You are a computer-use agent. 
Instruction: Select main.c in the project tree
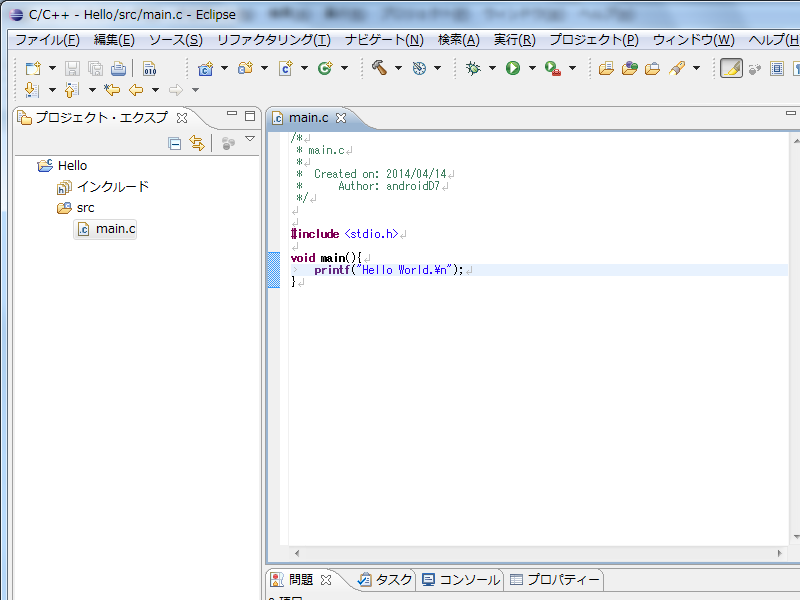[115, 229]
